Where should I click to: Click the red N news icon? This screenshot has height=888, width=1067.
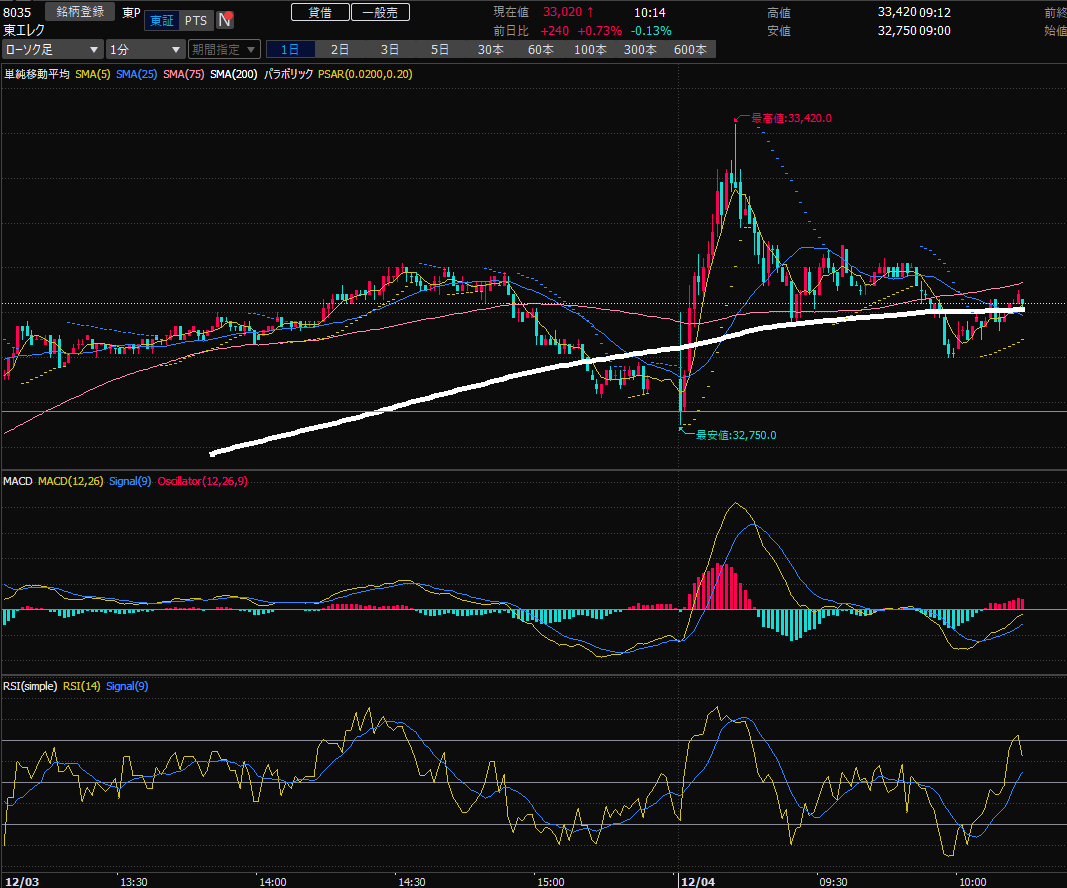pos(226,19)
